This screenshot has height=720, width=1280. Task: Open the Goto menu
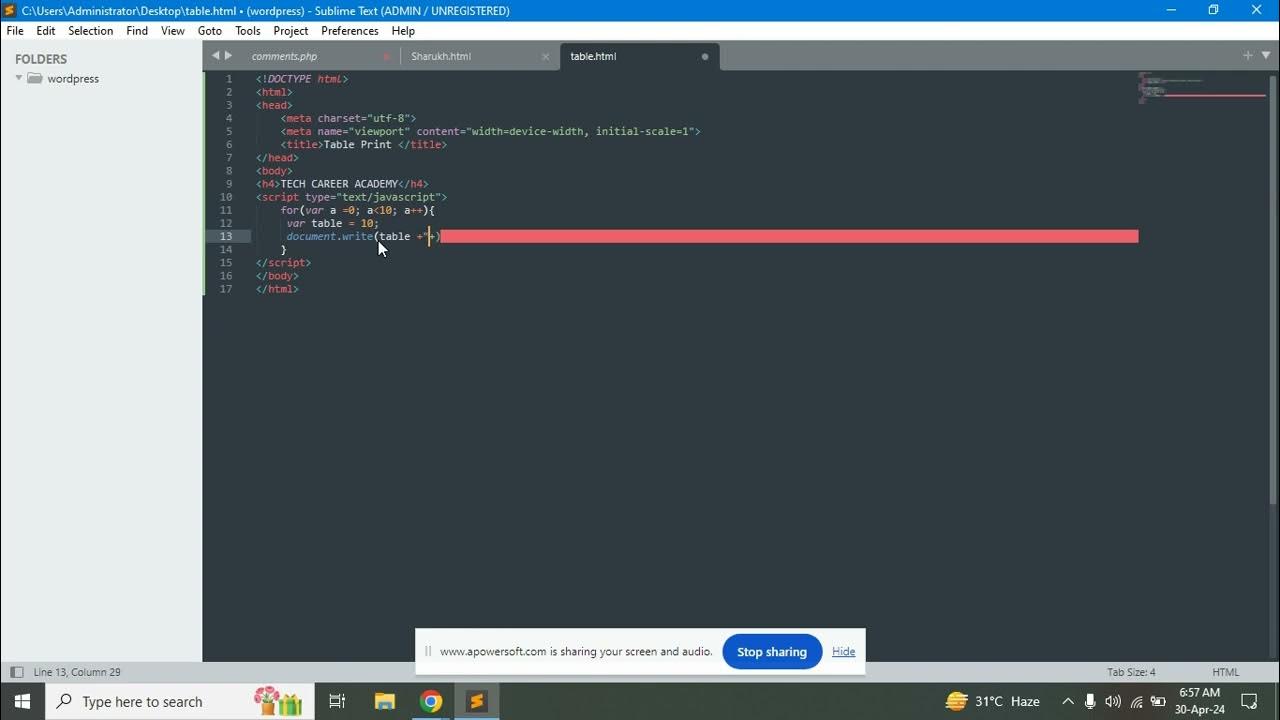(210, 31)
